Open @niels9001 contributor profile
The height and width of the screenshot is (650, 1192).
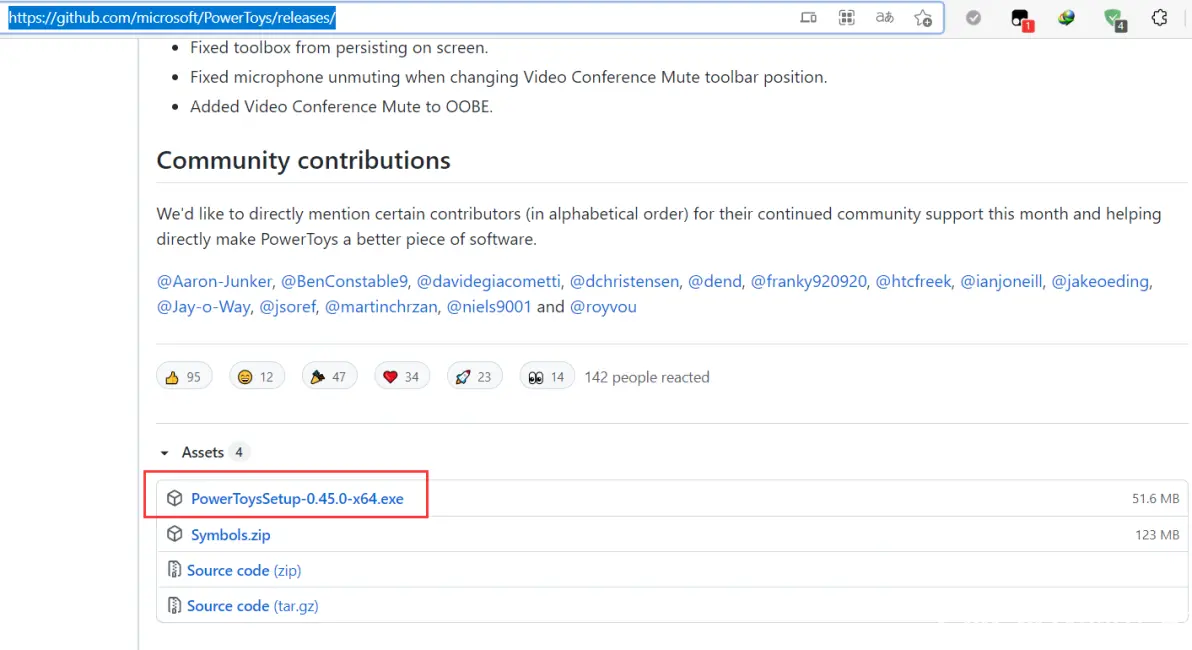click(488, 306)
